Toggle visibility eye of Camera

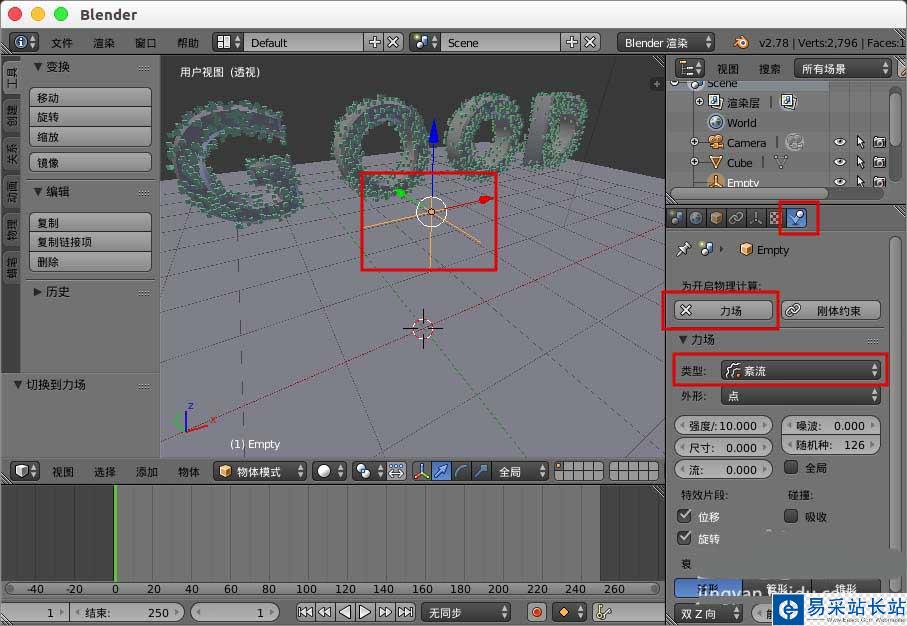click(840, 142)
